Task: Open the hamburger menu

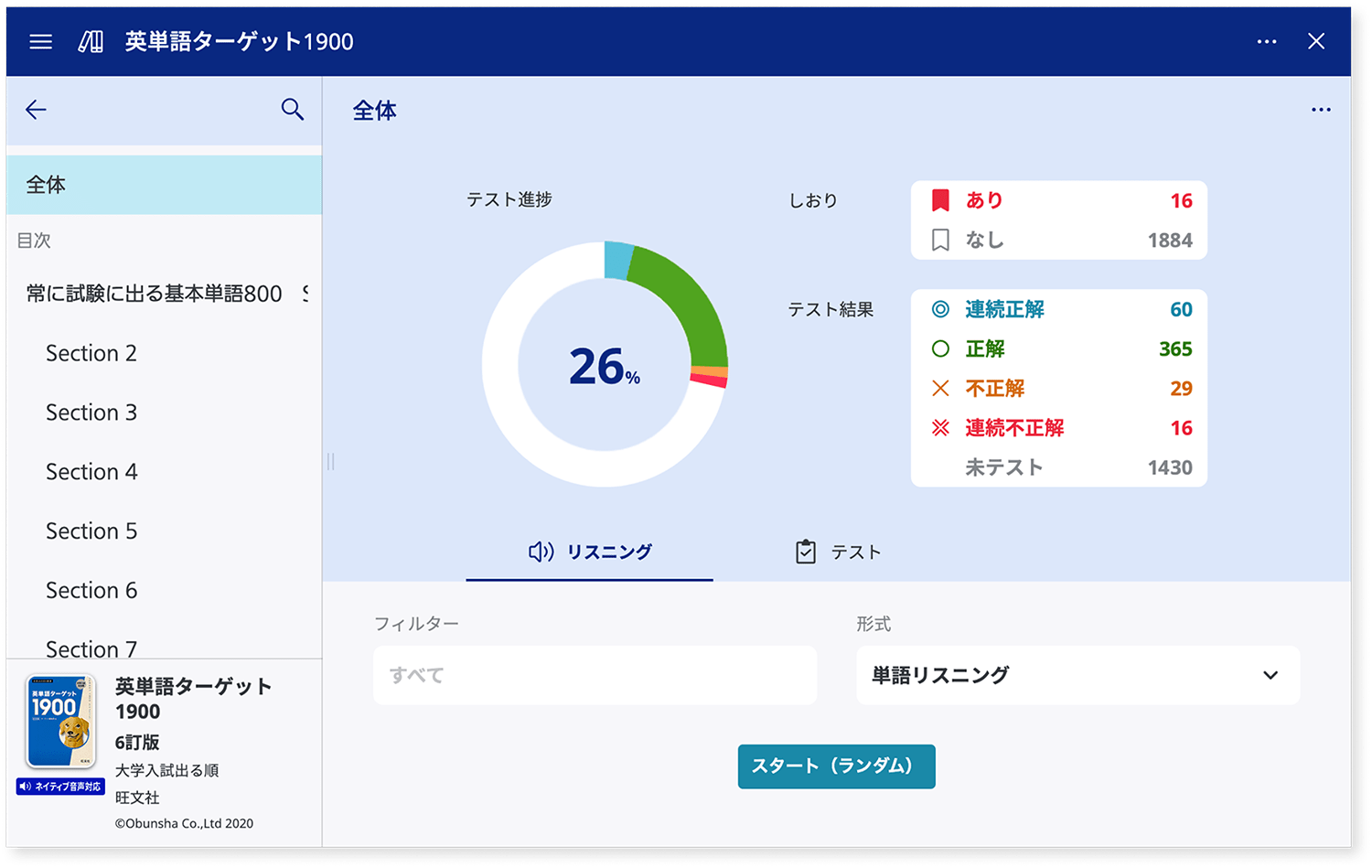Action: pyautogui.click(x=40, y=41)
